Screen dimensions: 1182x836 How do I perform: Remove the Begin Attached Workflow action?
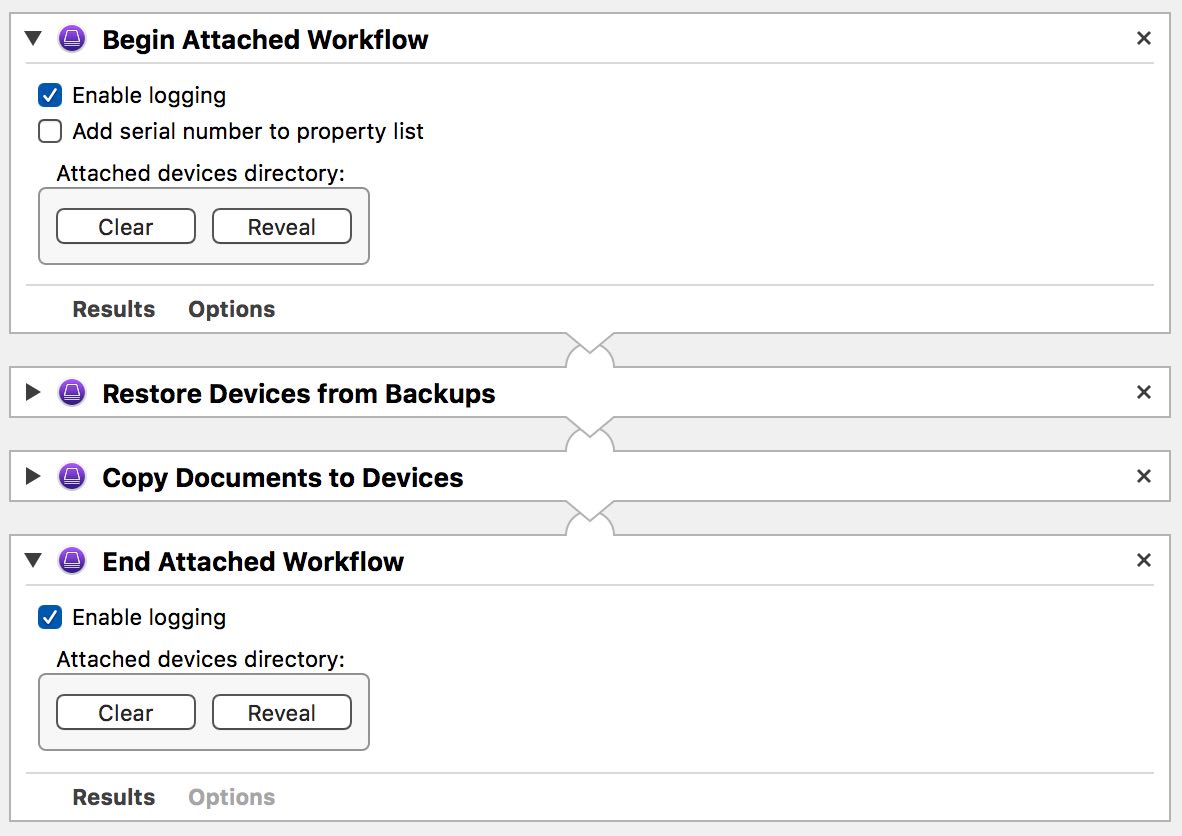[1144, 38]
